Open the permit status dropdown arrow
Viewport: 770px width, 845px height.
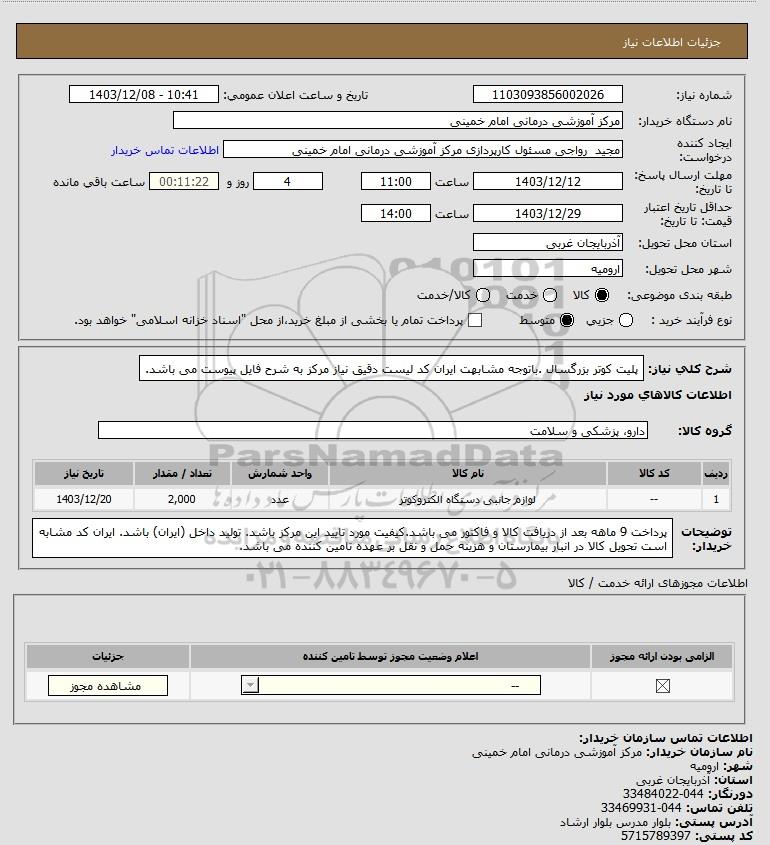pyautogui.click(x=250, y=685)
